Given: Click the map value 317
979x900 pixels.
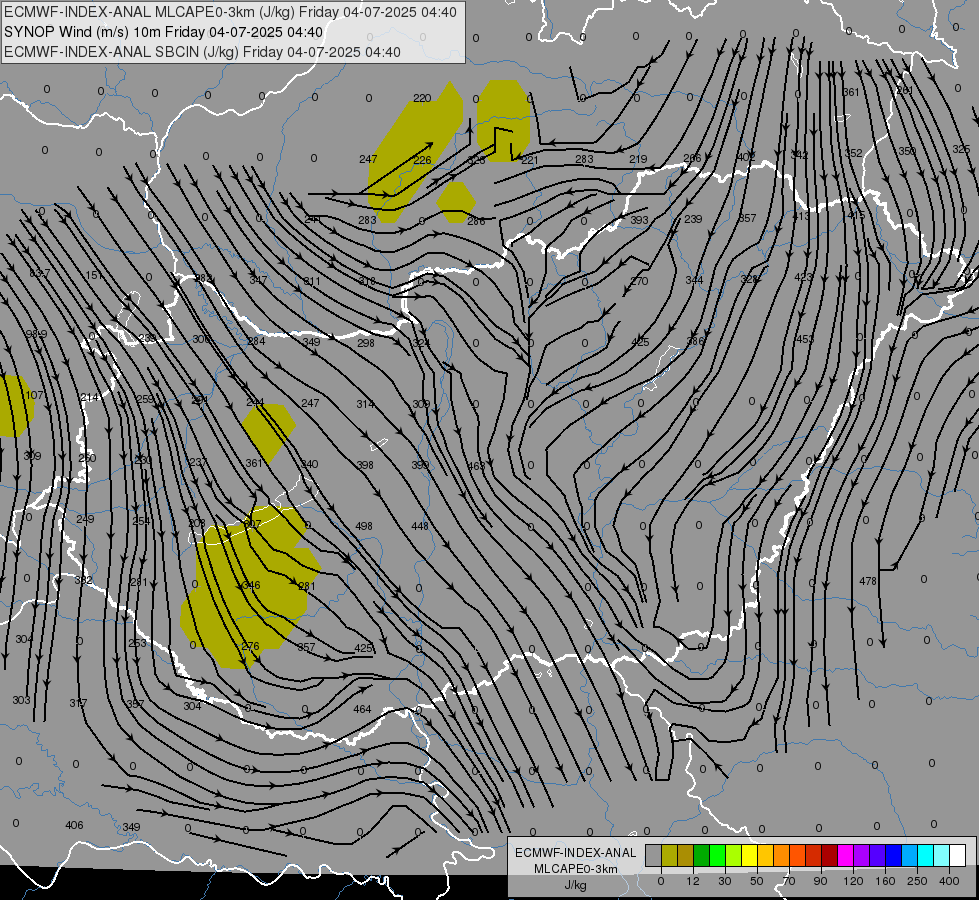Looking at the screenshot, I should pos(78,703).
